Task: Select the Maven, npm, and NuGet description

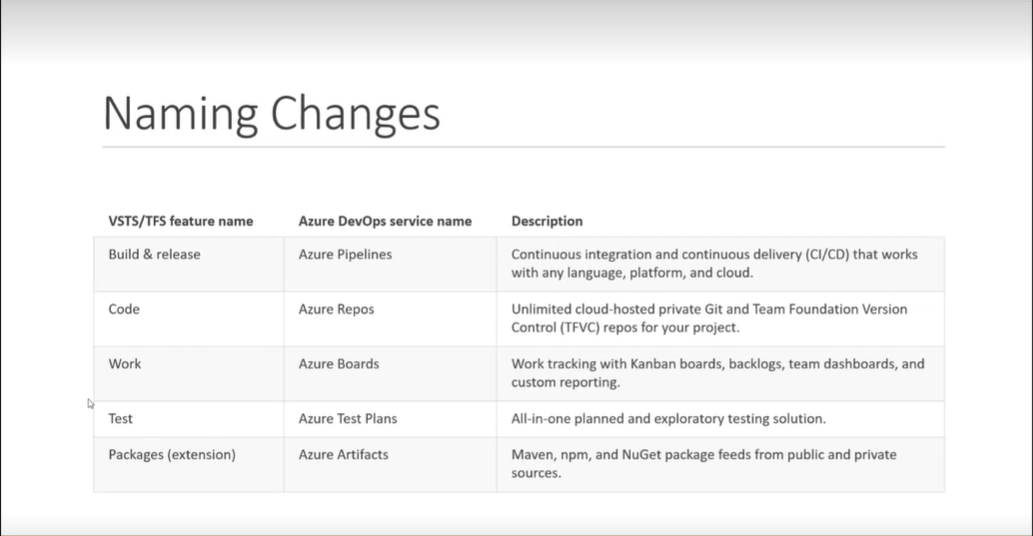Action: point(703,464)
